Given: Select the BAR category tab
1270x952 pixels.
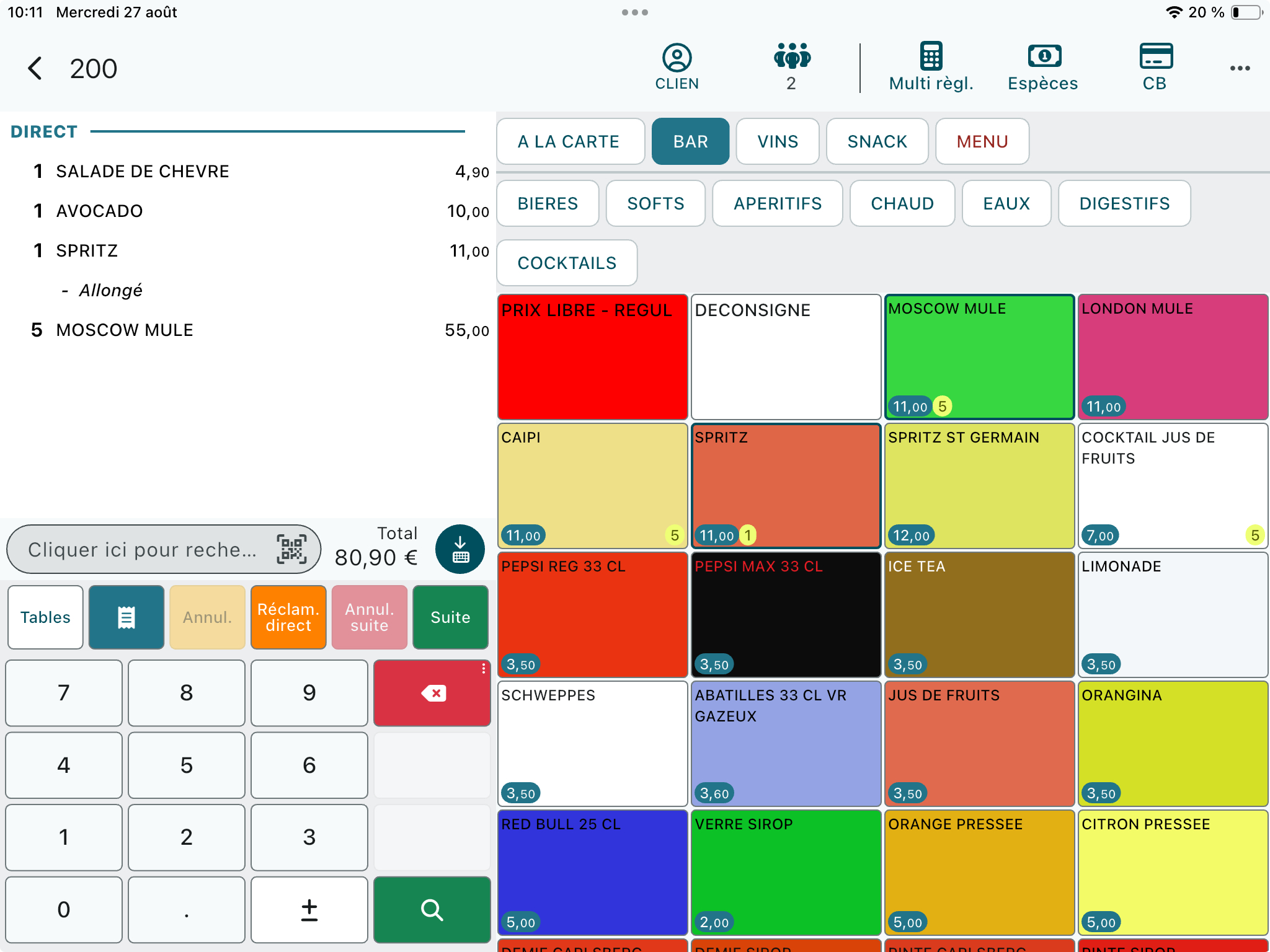Looking at the screenshot, I should tap(691, 141).
